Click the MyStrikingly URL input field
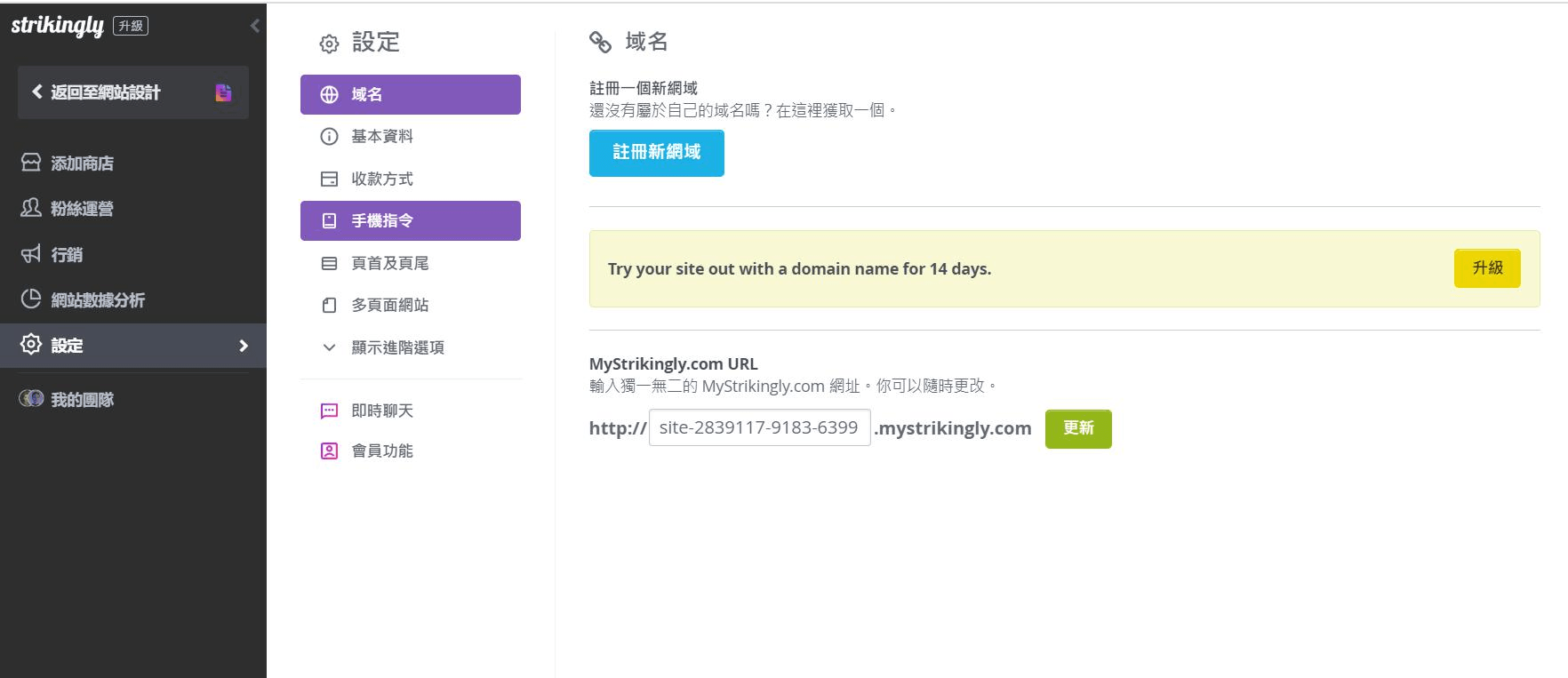The width and height of the screenshot is (1568, 678). click(759, 427)
